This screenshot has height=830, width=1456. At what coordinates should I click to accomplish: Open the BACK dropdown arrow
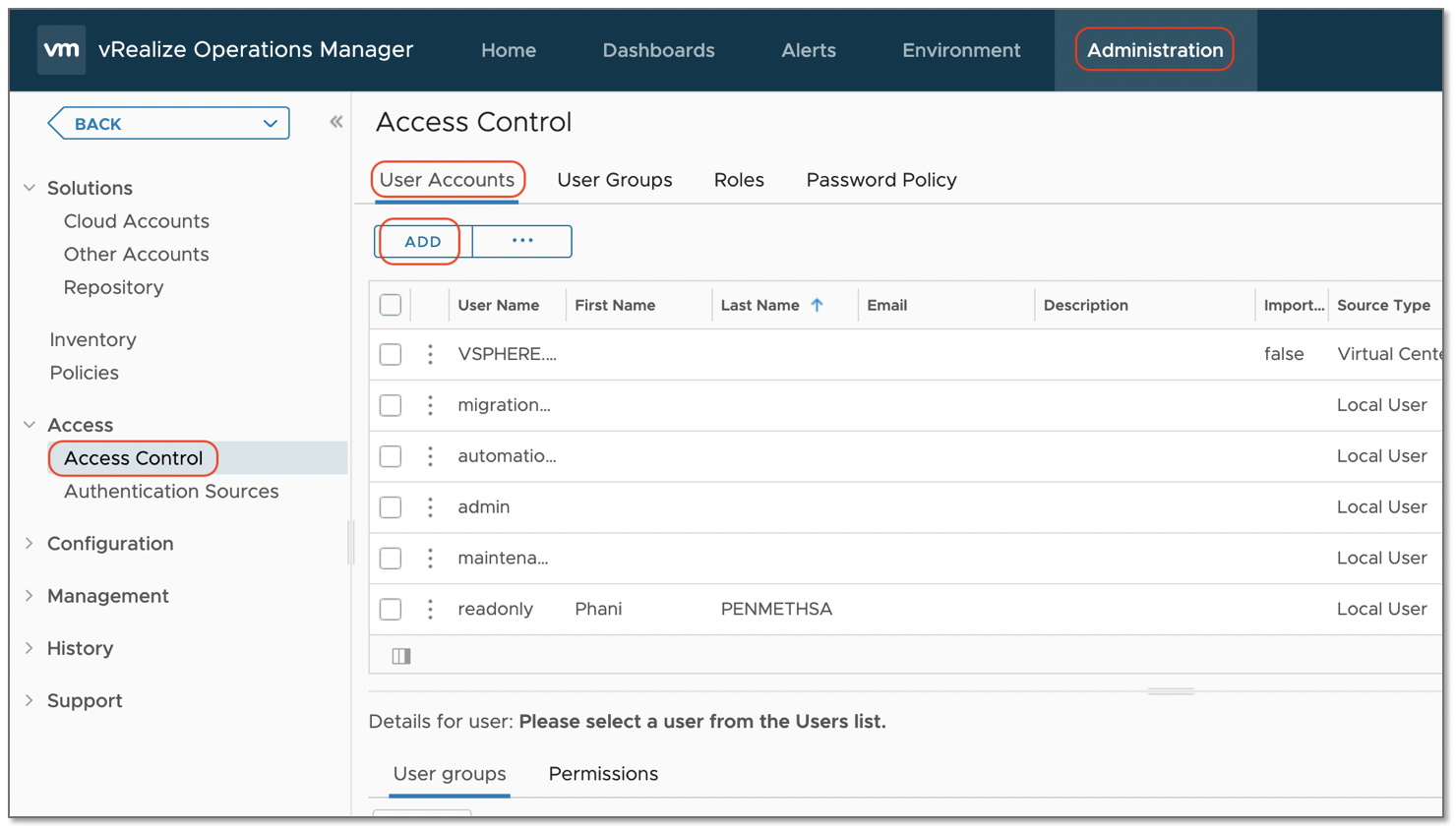pyautogui.click(x=270, y=124)
